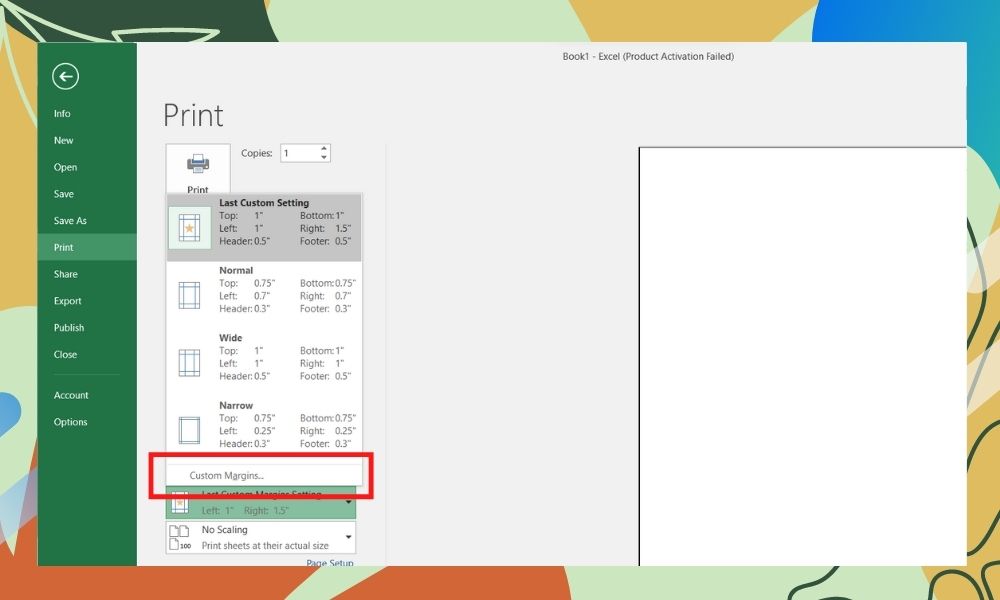Screen dimensions: 1000x600
Task: Click the No Scaling pages icon
Action: point(180,537)
